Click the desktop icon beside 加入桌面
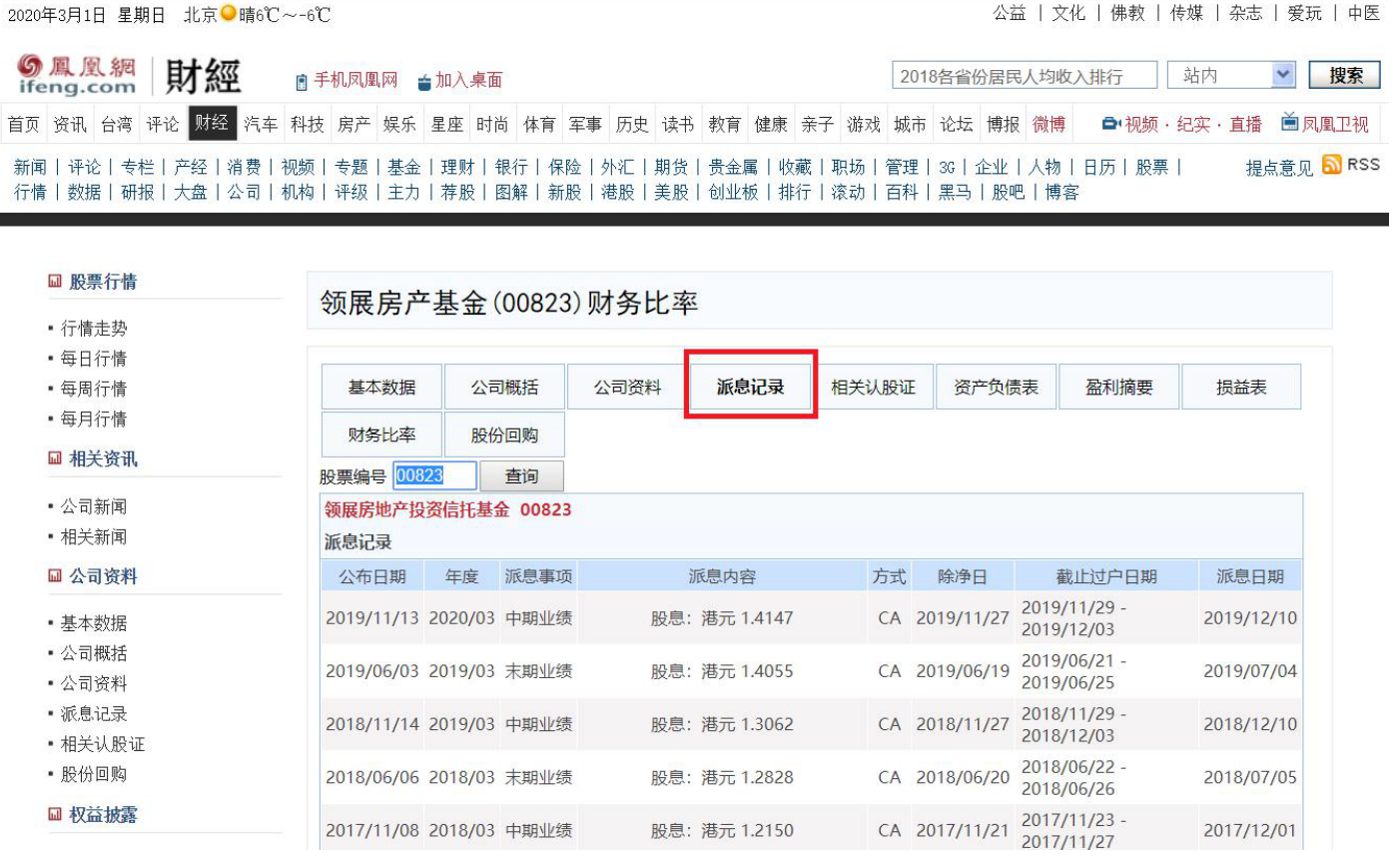Screen dimensions: 1400x857 423,81
